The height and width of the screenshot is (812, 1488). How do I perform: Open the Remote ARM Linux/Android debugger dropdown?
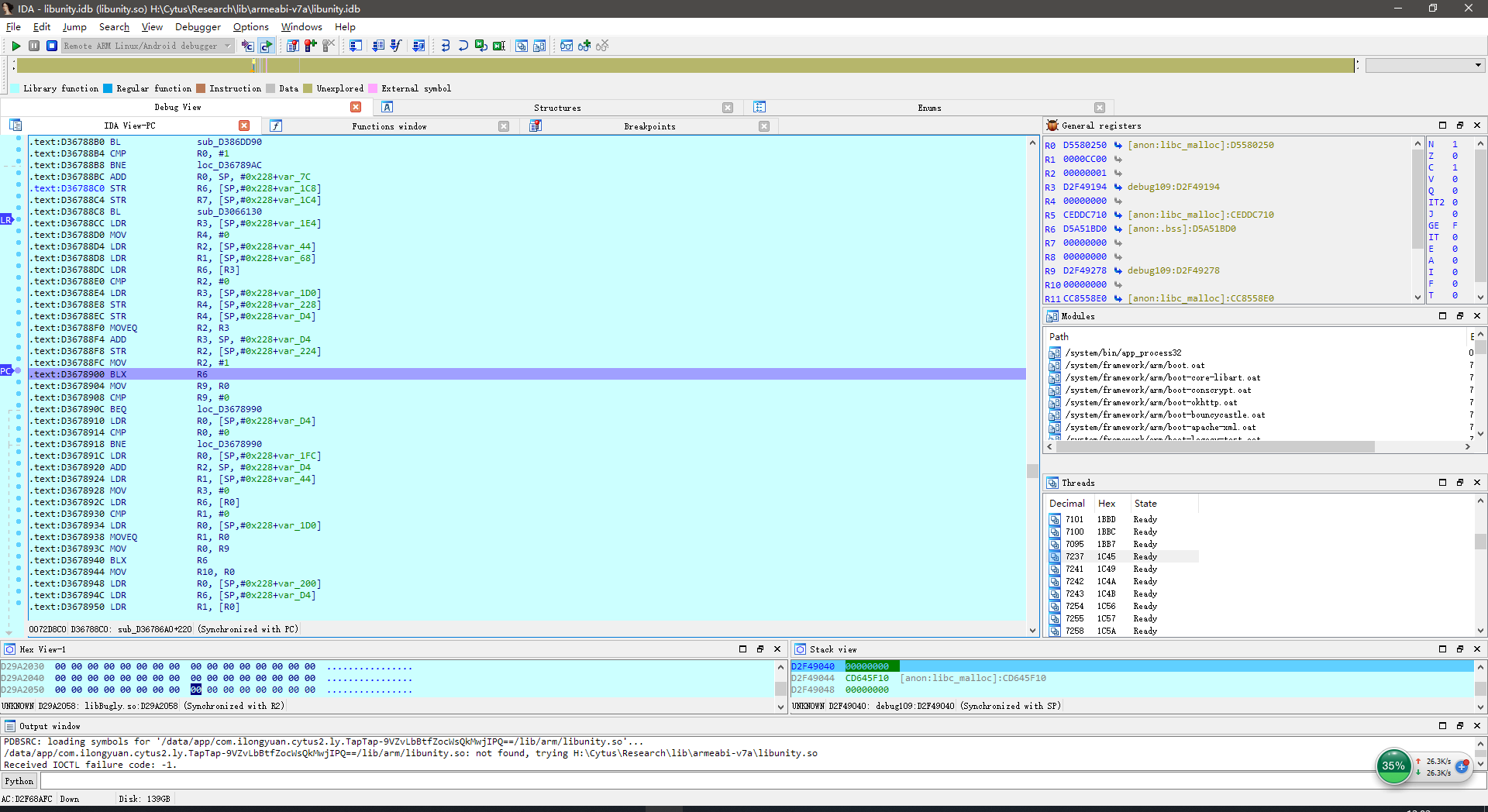tap(227, 46)
